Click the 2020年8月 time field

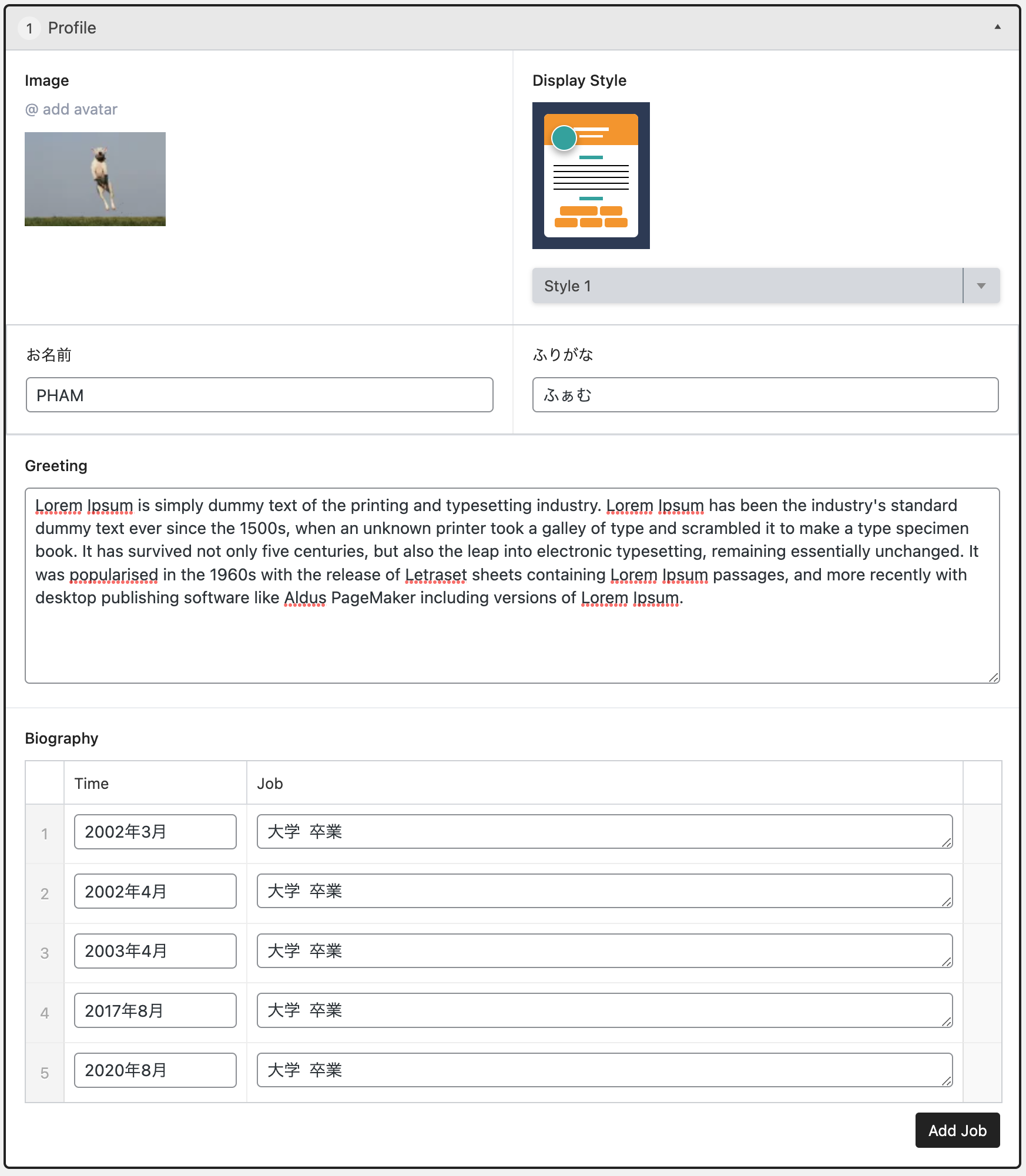[155, 1070]
